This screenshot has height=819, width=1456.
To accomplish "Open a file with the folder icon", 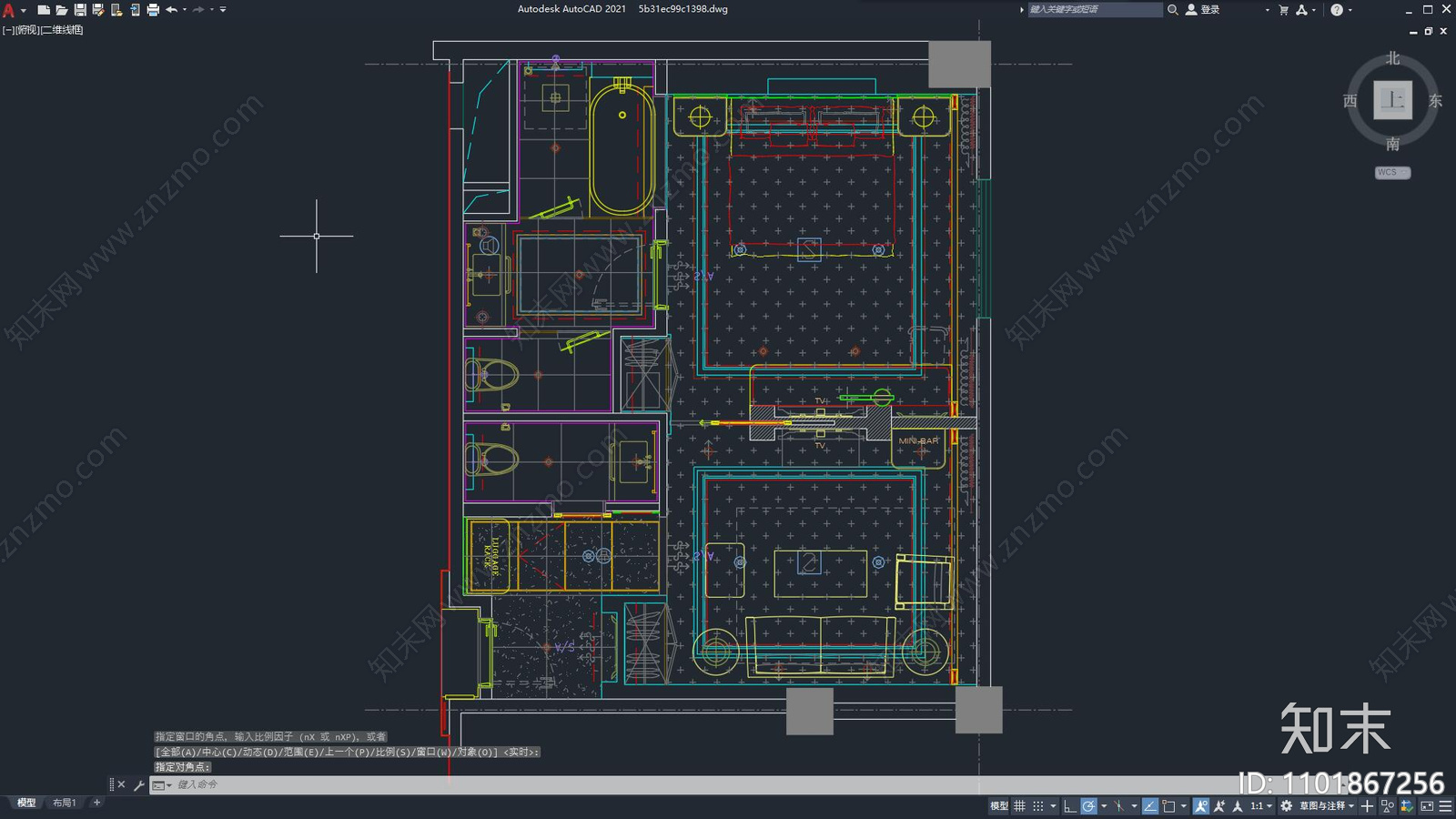I will 61,9.
